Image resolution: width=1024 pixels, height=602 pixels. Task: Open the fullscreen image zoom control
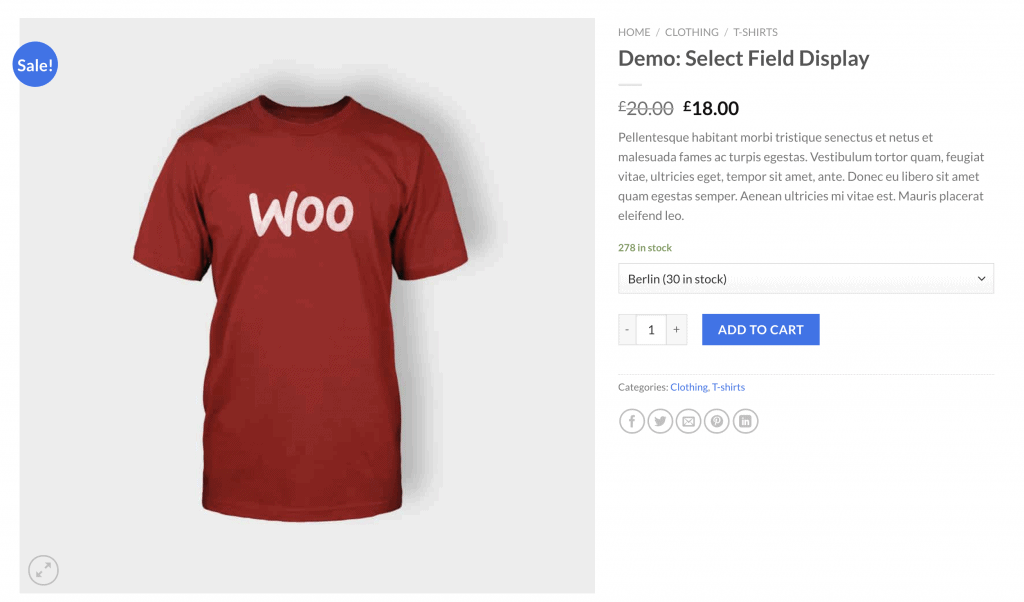[x=43, y=570]
